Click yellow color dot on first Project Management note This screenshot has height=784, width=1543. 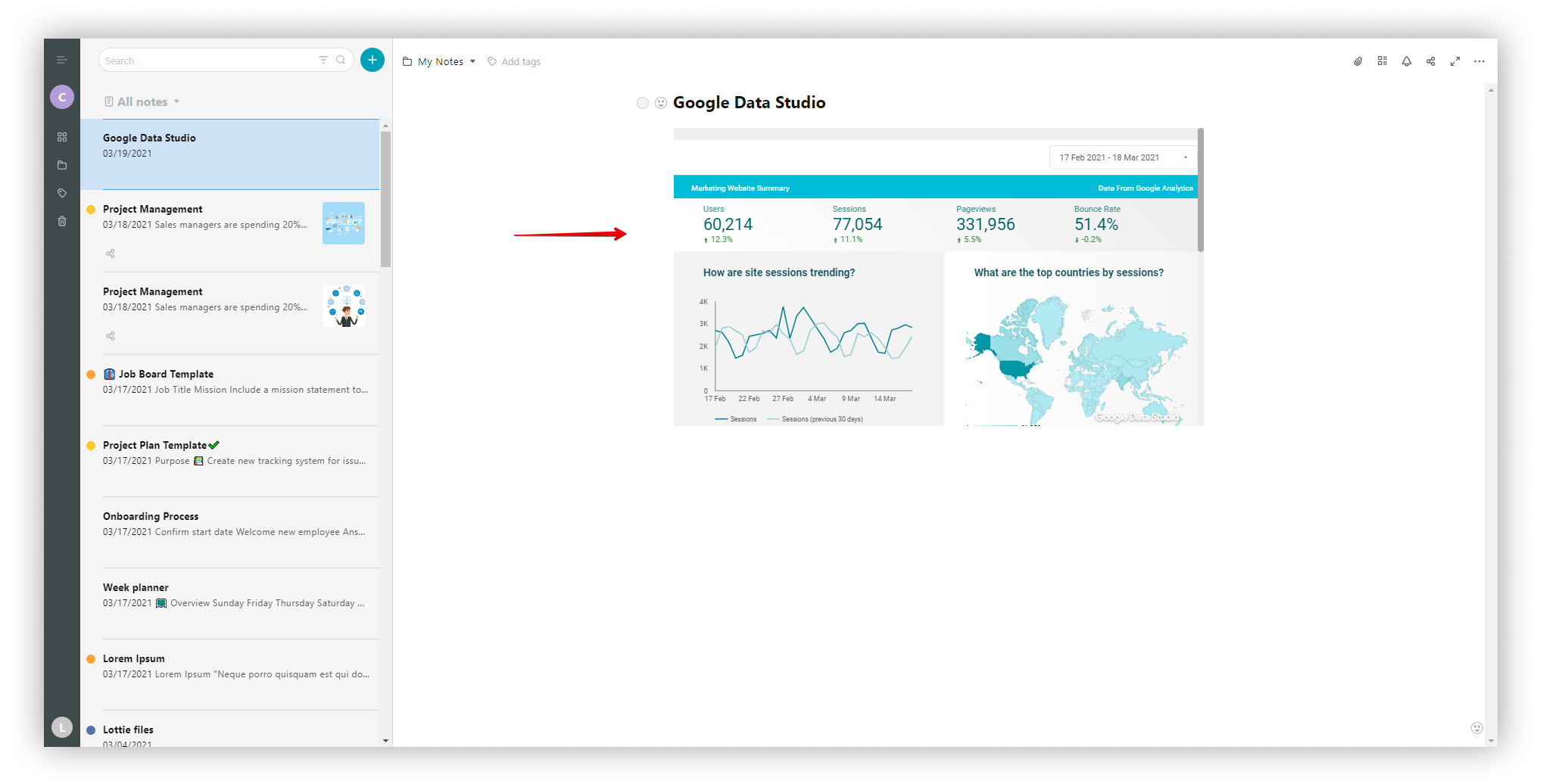pos(91,210)
